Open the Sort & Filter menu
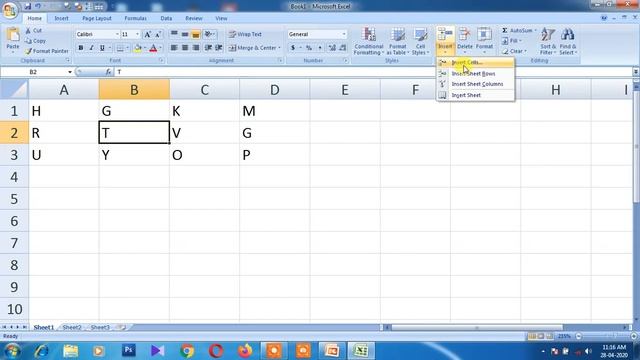Viewport: 640px width, 360px height. coord(548,41)
